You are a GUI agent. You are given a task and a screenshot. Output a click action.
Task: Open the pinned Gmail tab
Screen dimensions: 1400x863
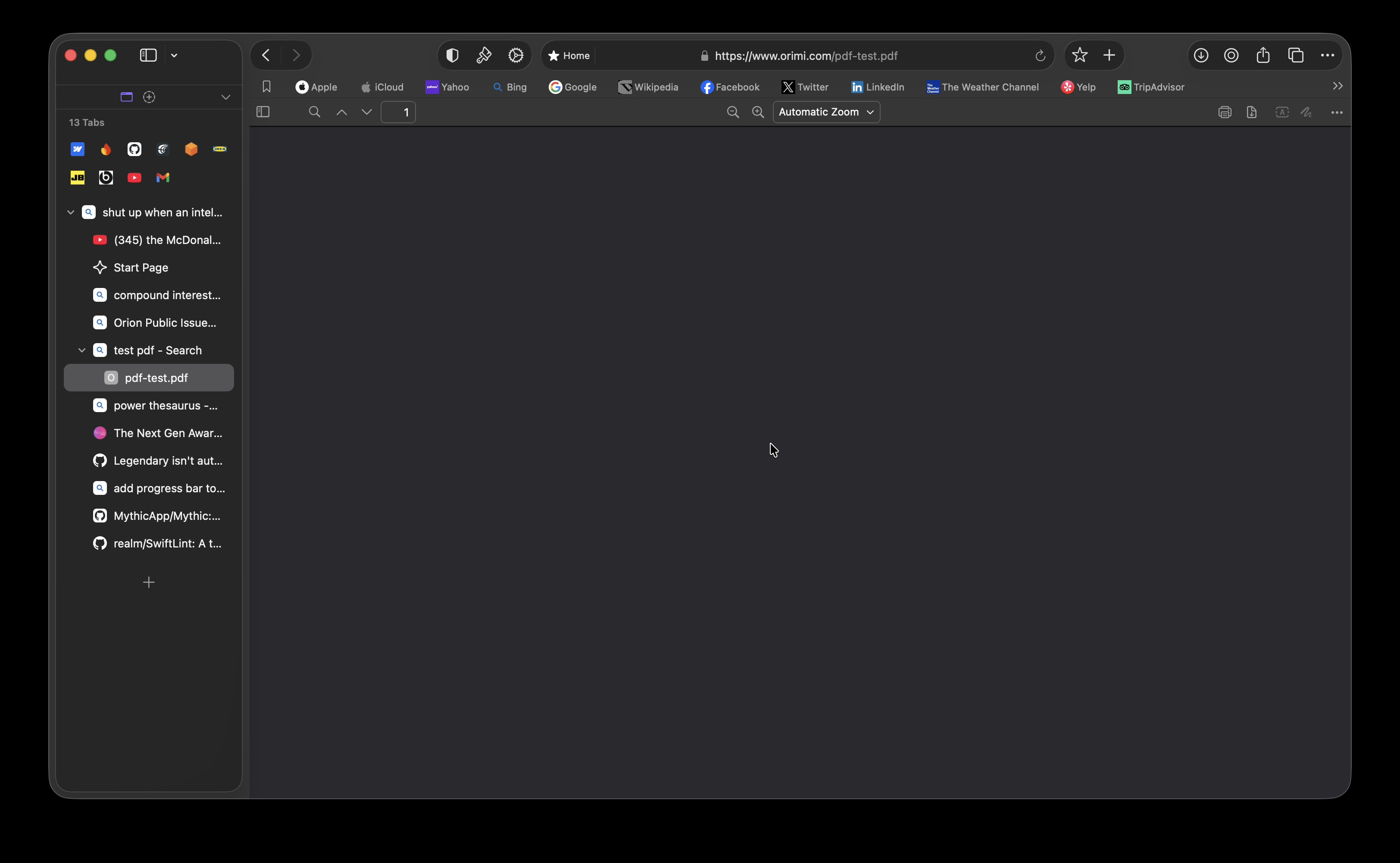click(162, 178)
